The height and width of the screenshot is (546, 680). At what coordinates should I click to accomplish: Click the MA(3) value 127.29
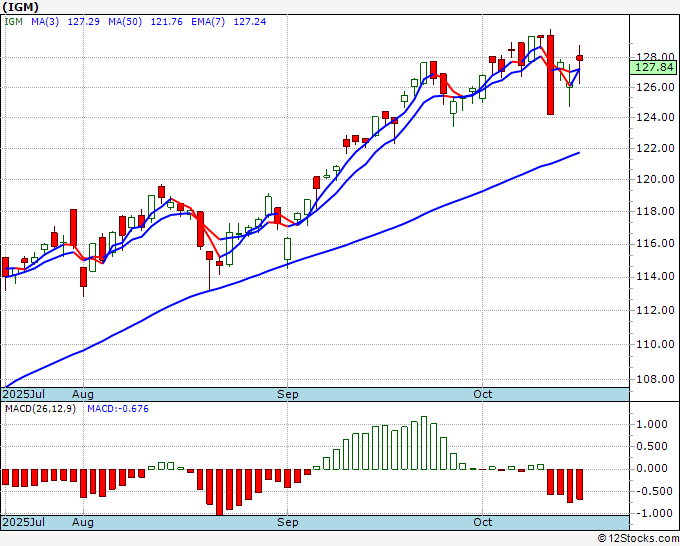pos(84,22)
